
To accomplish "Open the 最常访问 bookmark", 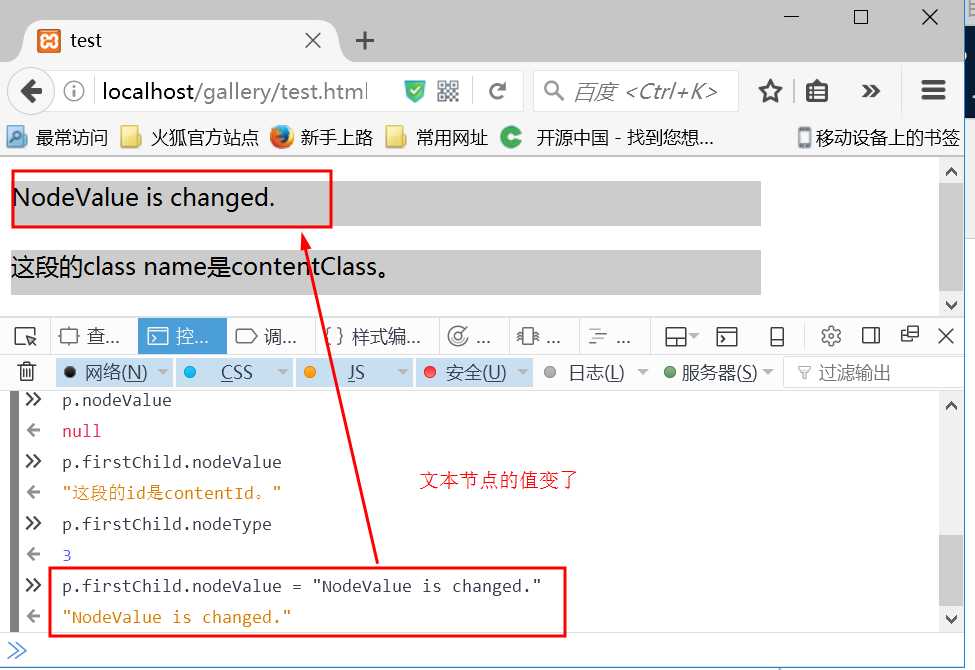I will click(x=57, y=137).
